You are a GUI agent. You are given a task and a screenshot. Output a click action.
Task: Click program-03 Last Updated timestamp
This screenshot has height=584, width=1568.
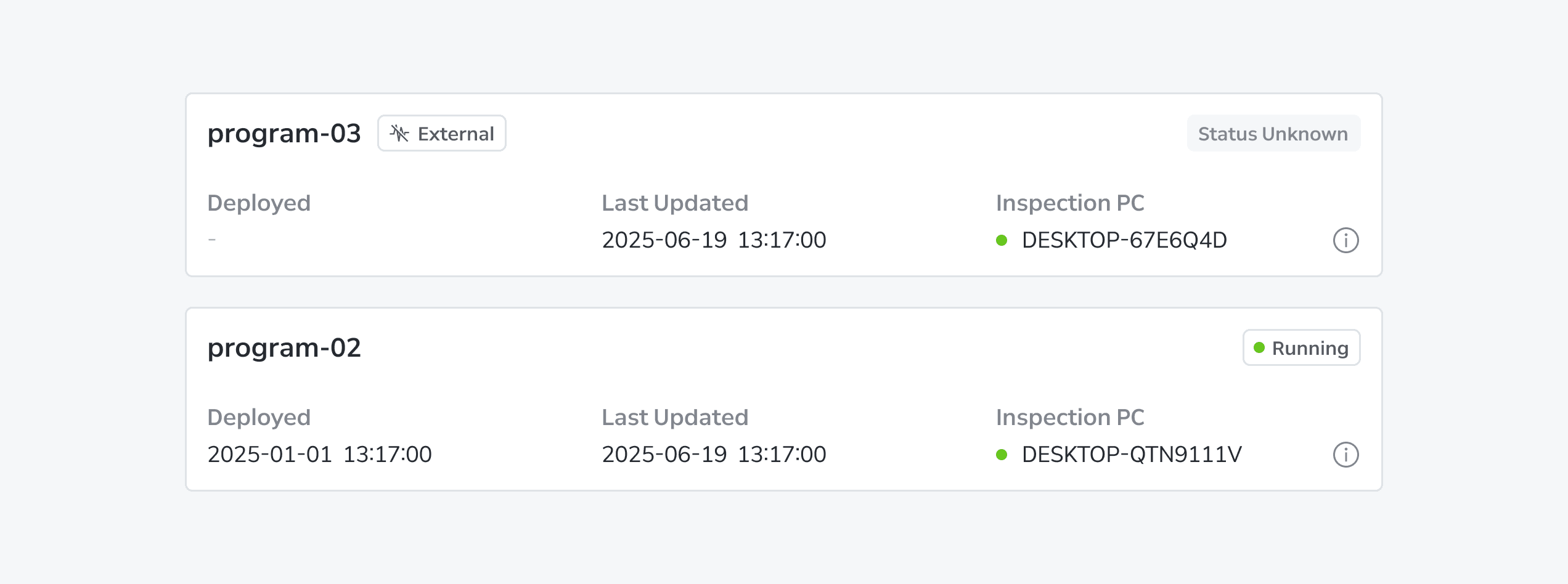(x=714, y=240)
